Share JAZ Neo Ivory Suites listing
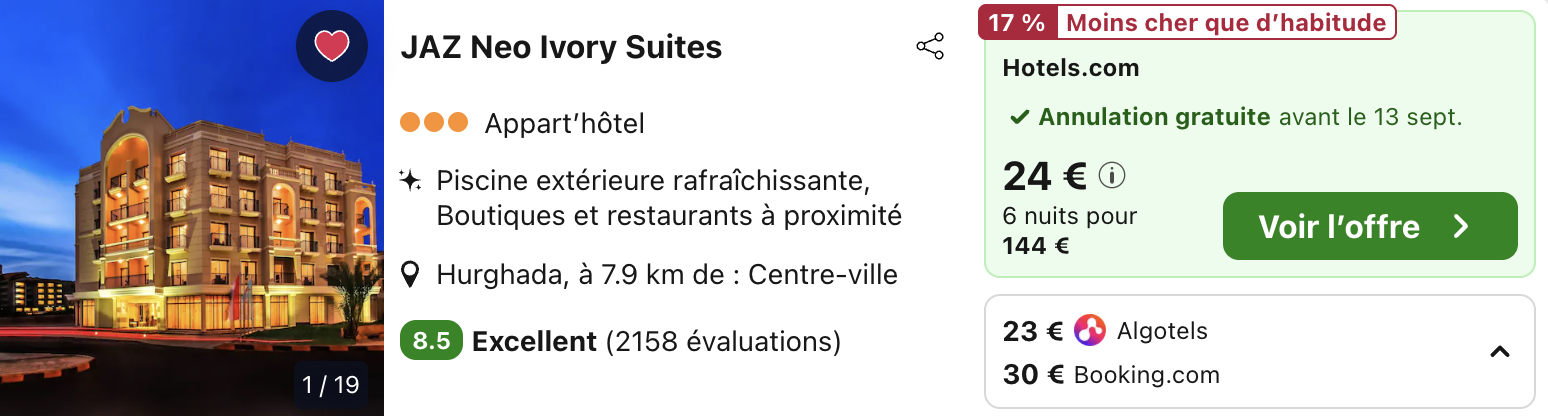 pyautogui.click(x=930, y=47)
